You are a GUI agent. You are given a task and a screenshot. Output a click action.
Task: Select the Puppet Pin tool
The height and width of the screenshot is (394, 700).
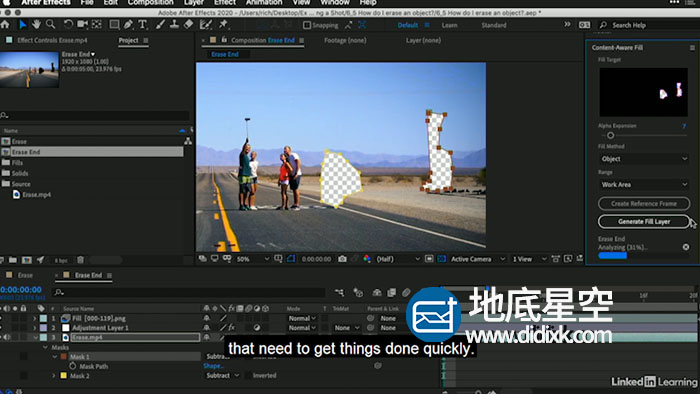223,25
